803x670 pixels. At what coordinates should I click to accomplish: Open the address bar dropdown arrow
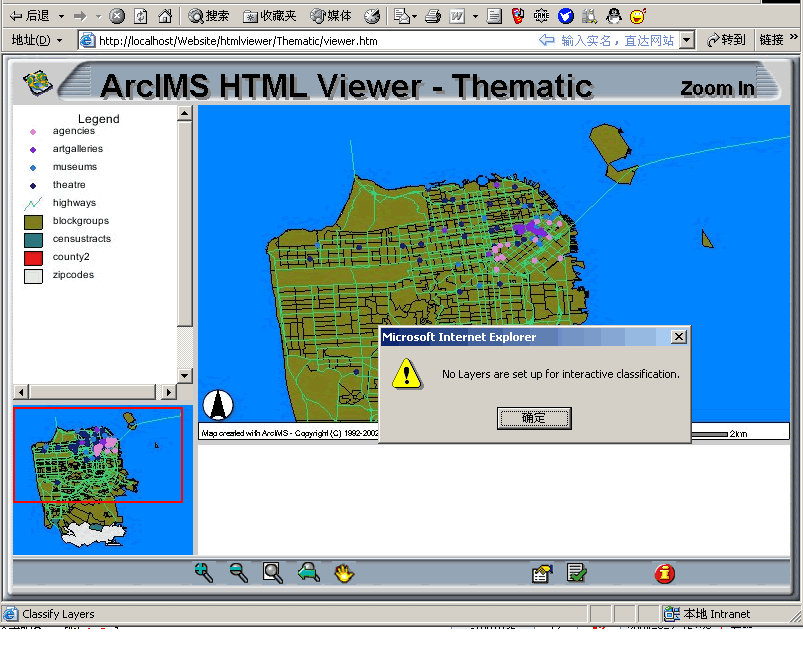[x=687, y=40]
